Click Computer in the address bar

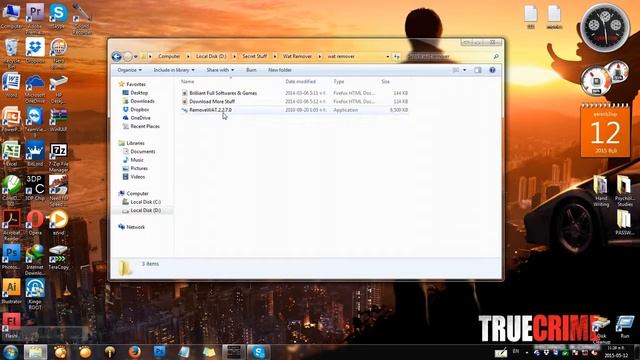[x=169, y=56]
